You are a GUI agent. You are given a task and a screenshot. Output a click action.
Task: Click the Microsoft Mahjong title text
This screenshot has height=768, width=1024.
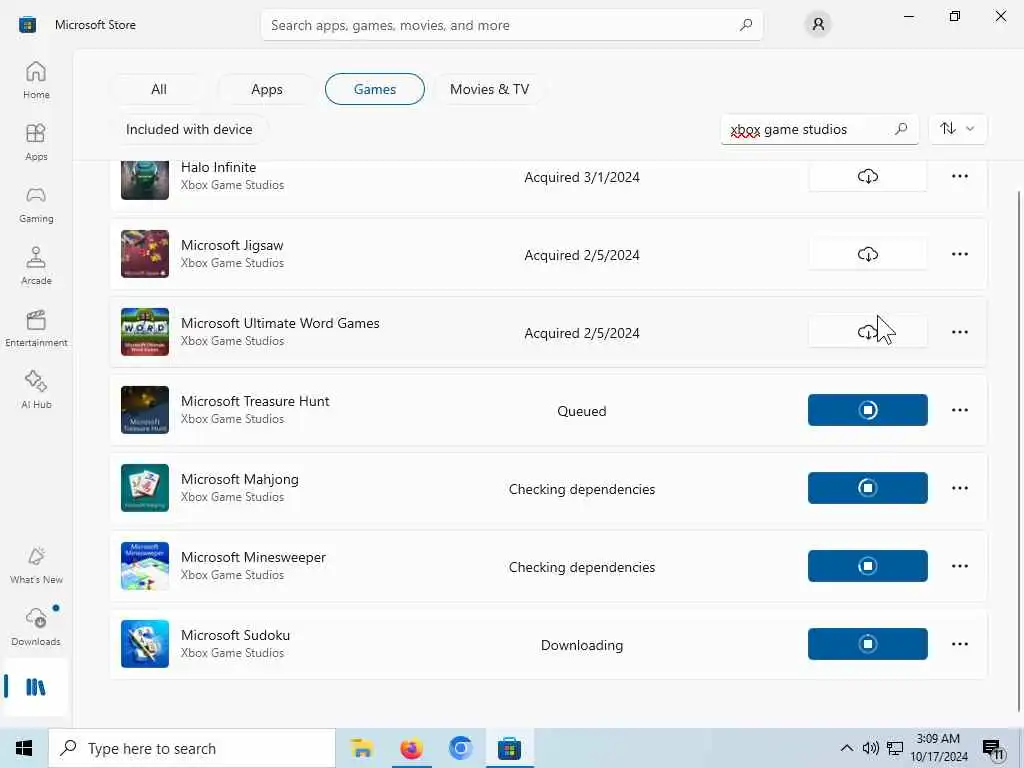[x=240, y=479]
